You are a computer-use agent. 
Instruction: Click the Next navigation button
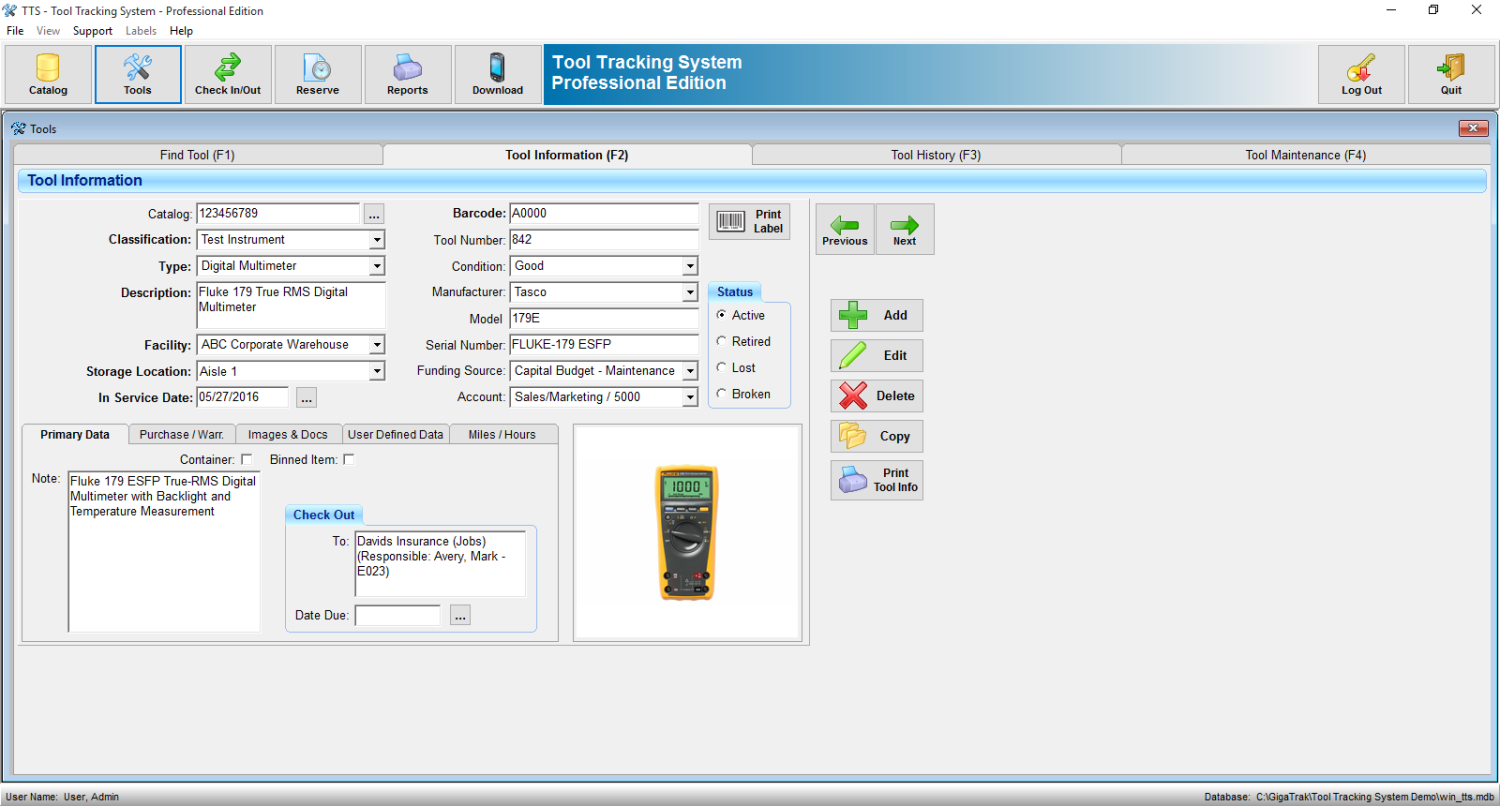coord(904,229)
